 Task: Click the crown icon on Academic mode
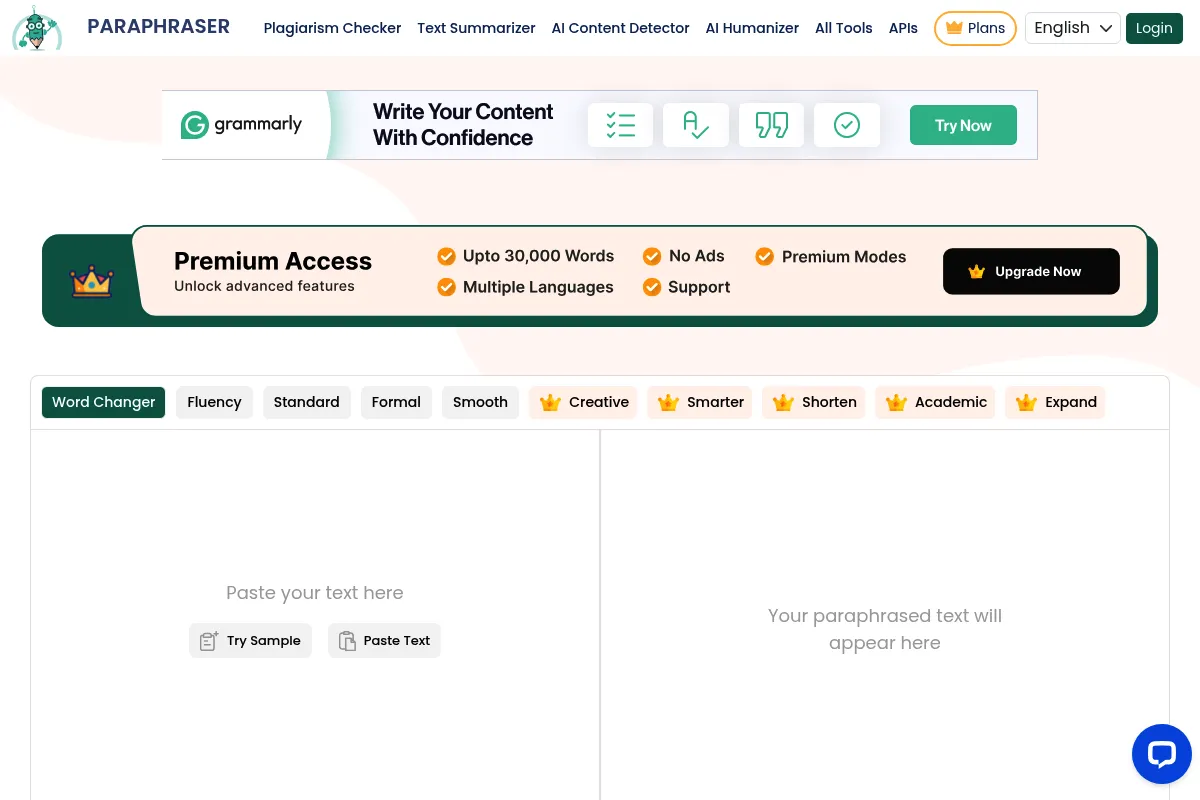coord(896,402)
